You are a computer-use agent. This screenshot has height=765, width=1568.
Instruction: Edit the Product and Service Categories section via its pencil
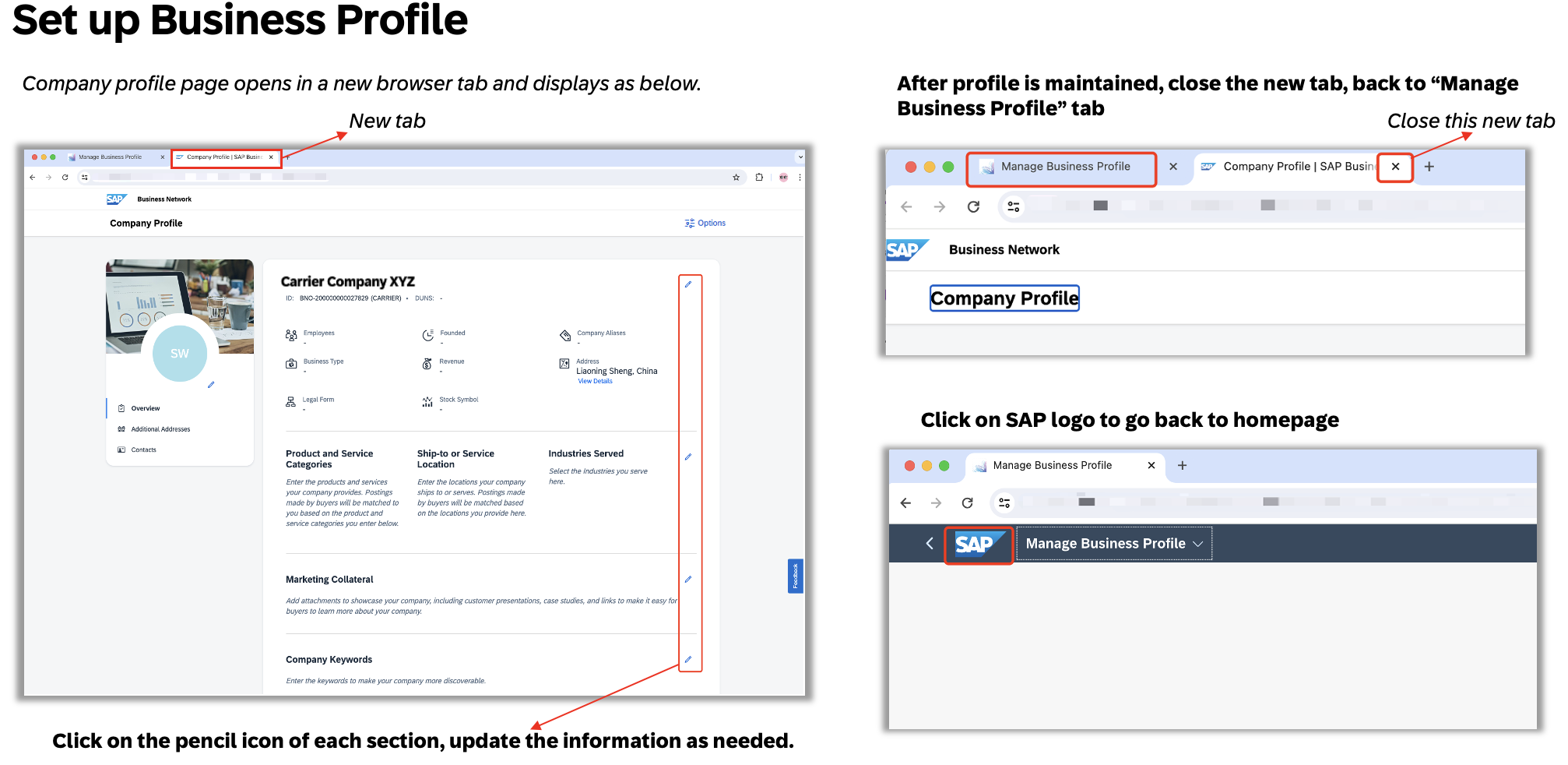click(688, 457)
